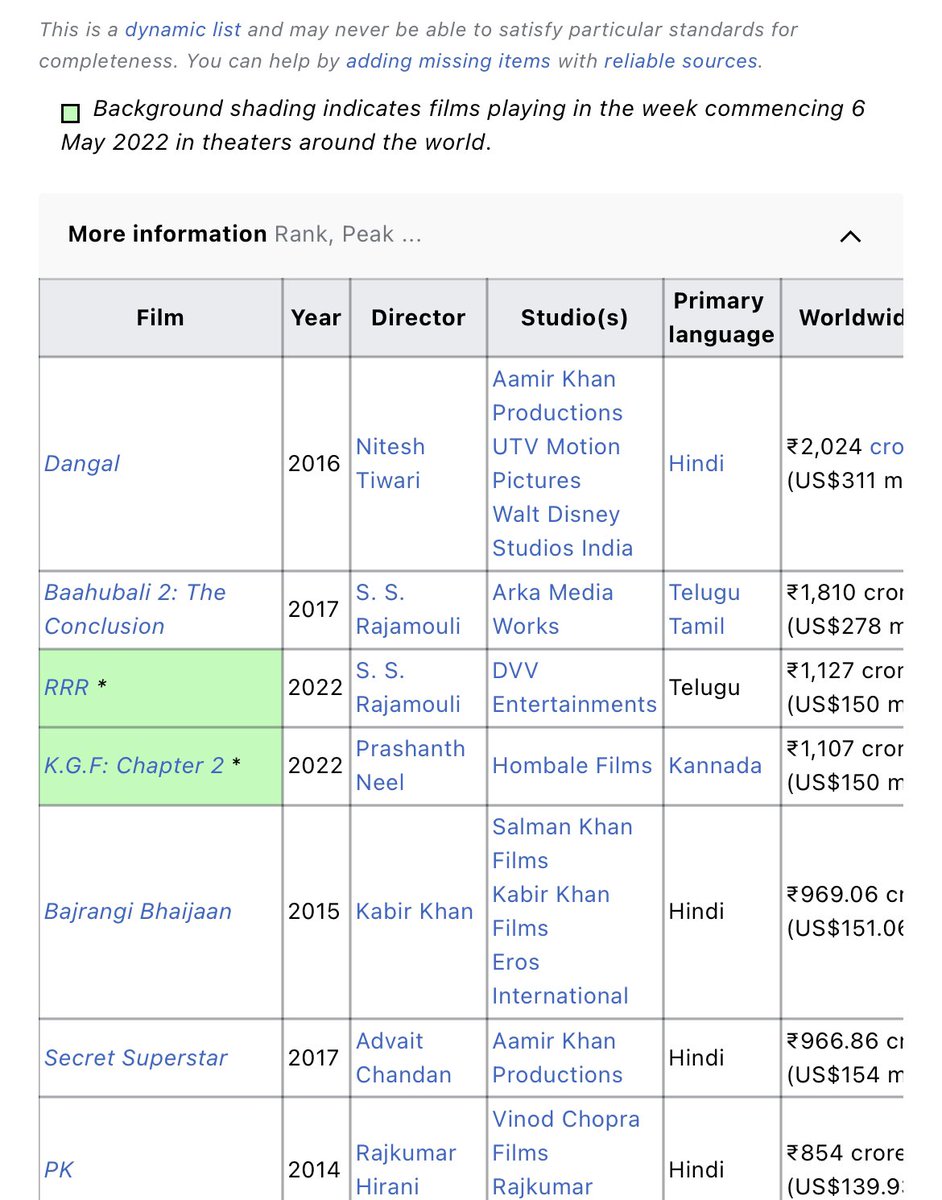Open the Bajrangi Bhaijaan link
This screenshot has height=1200, width=942.
(138, 912)
